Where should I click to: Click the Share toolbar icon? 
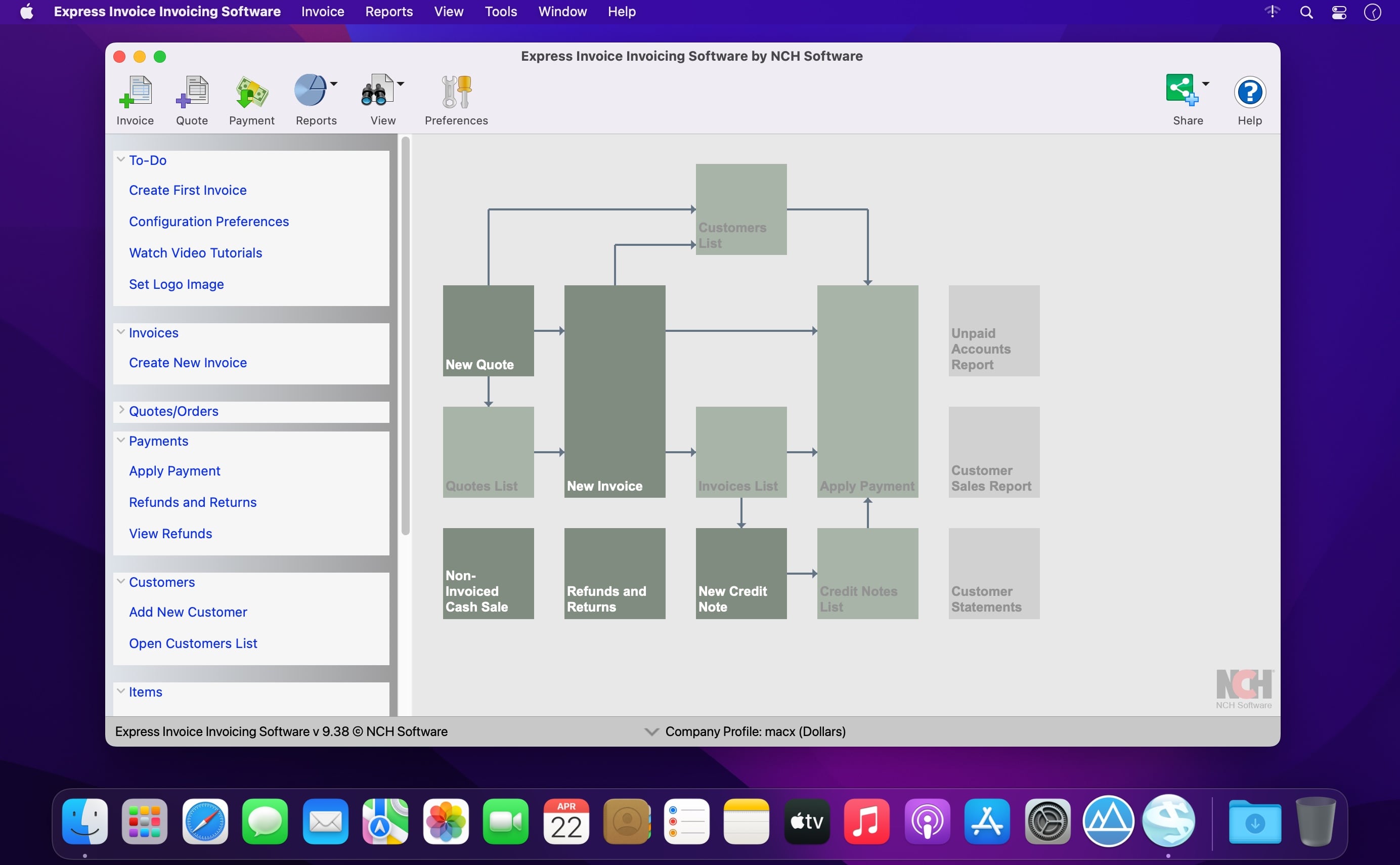coord(1182,91)
